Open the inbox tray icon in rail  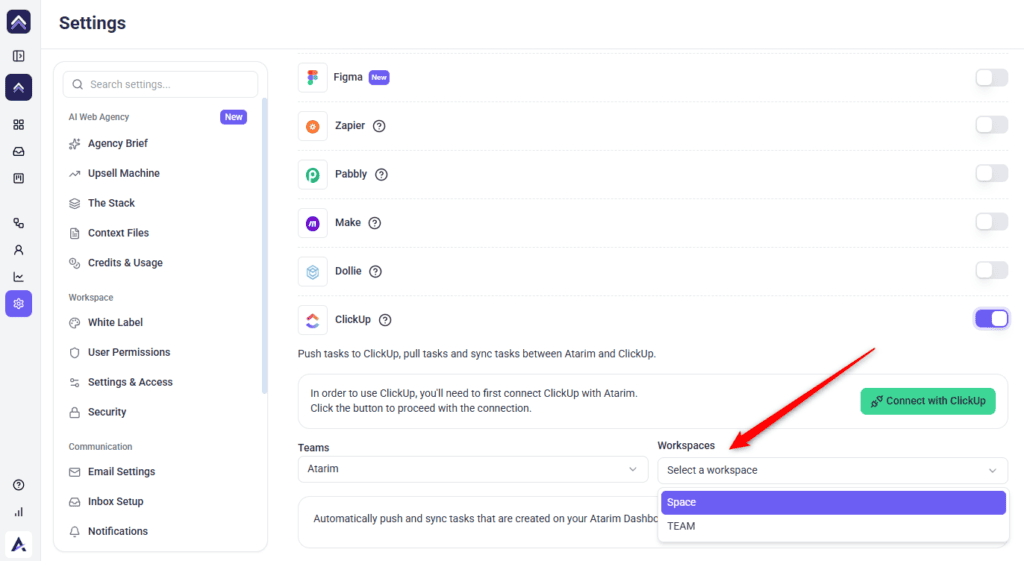[x=18, y=152]
